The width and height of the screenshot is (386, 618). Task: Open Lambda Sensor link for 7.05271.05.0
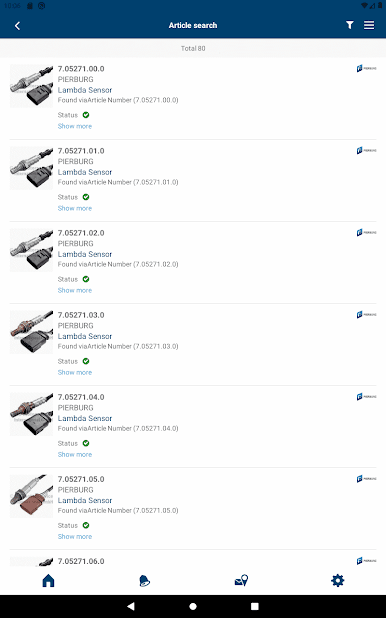pyautogui.click(x=85, y=500)
